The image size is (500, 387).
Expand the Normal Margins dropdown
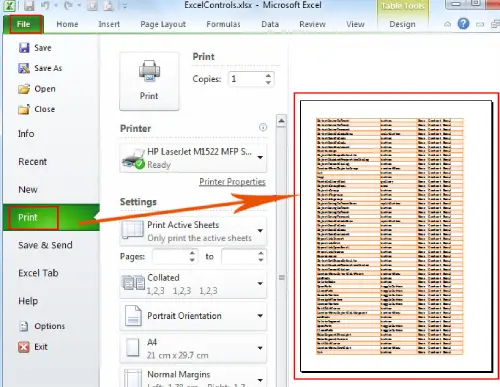click(260, 380)
